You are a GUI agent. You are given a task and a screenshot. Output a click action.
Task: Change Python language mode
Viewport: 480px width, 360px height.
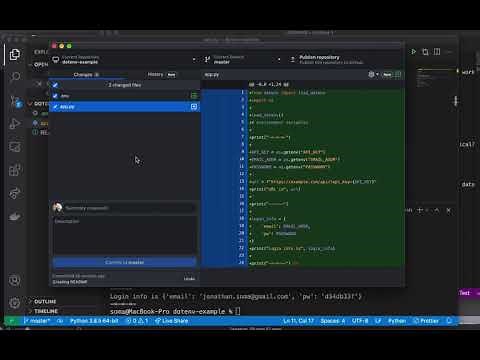(x=397, y=321)
